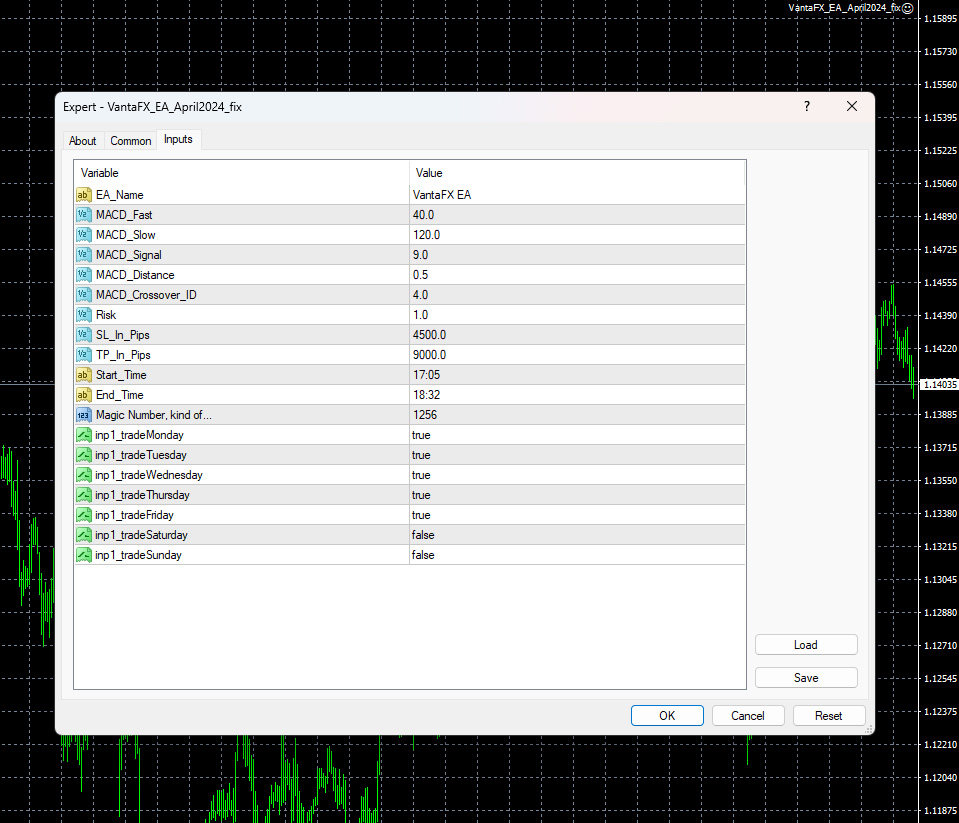Select the icon beside the Risk variable
The width and height of the screenshot is (959, 823).
84,315
